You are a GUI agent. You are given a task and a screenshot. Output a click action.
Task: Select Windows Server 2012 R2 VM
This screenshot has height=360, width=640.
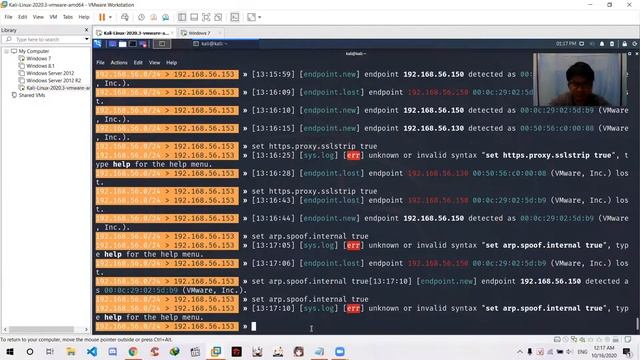(53, 80)
